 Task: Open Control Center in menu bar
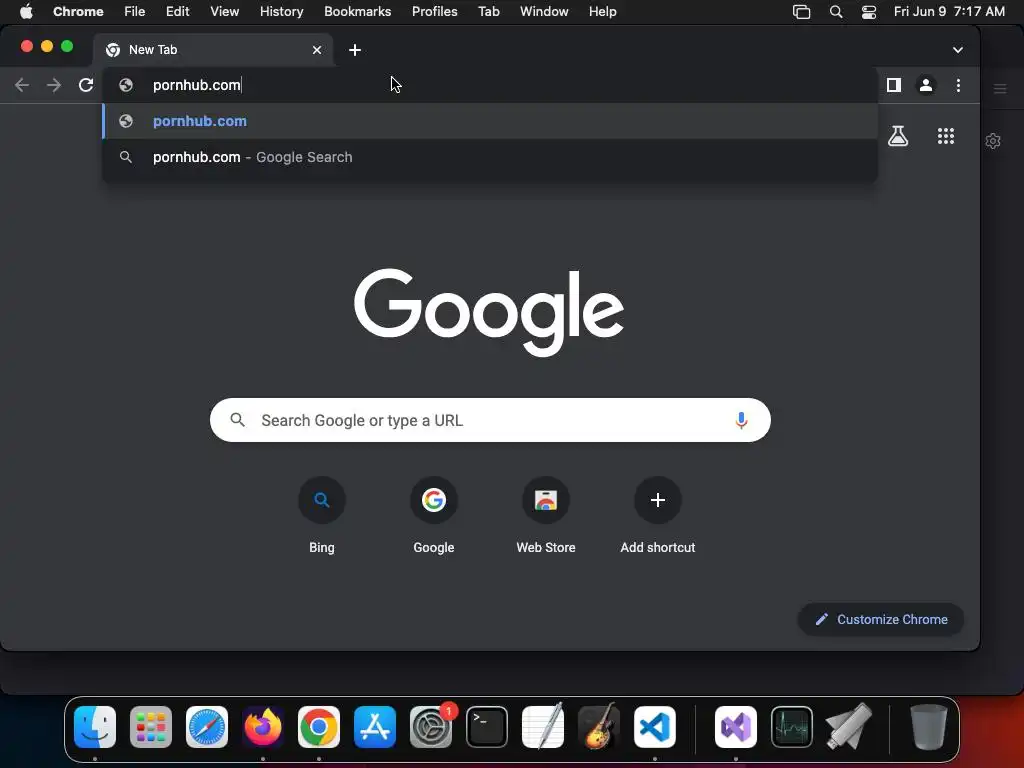[x=869, y=12]
